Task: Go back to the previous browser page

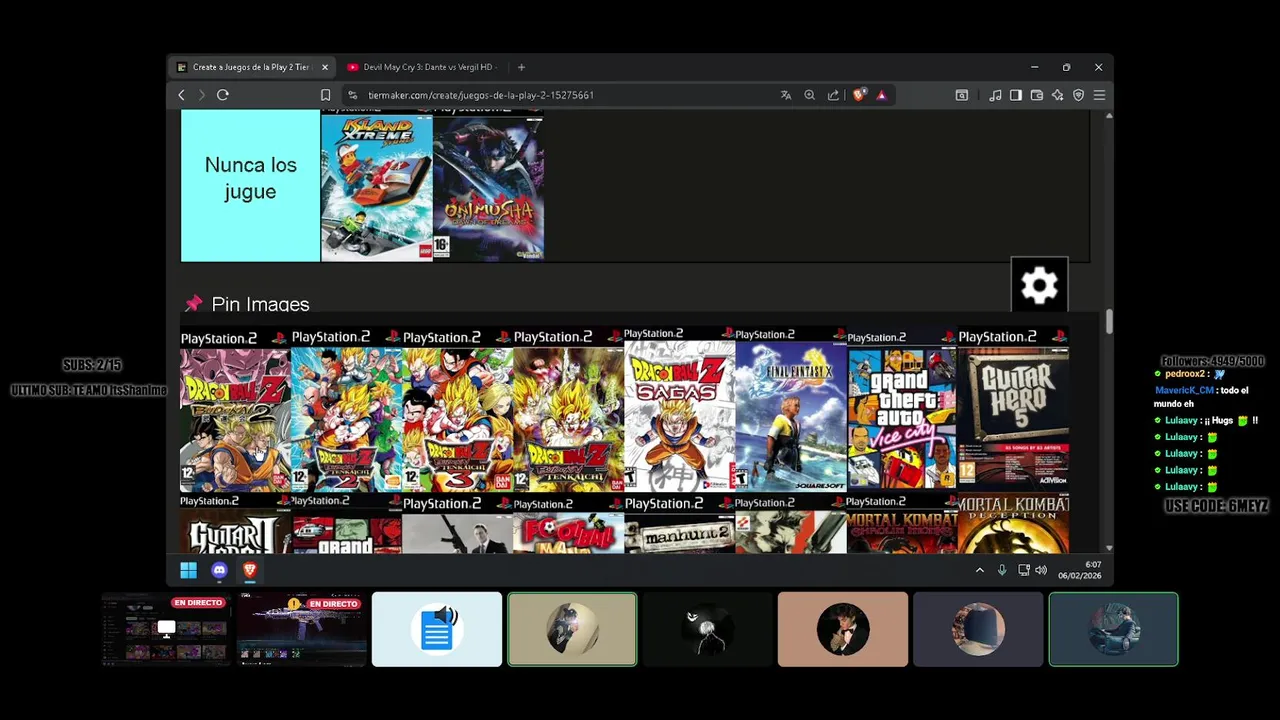Action: 181,95
